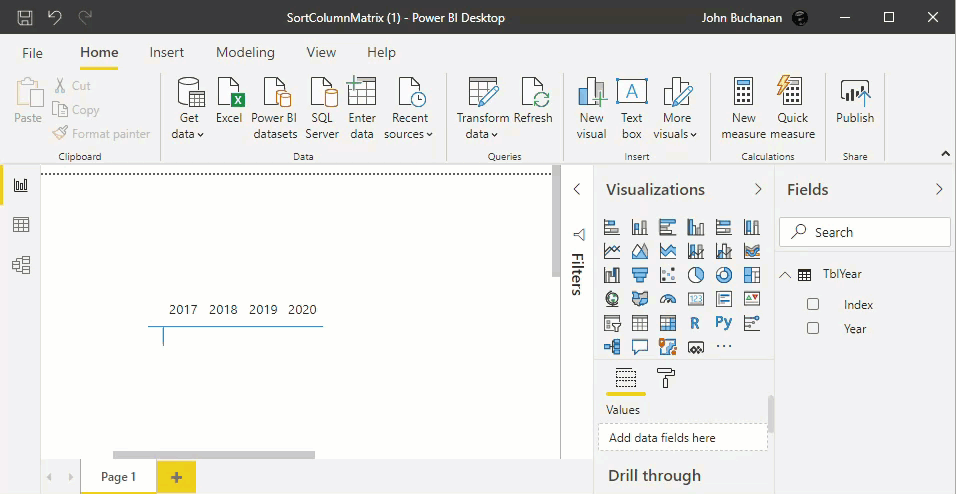Screen dimensions: 956x494
Task: Click the Excel data source button
Action: (229, 101)
